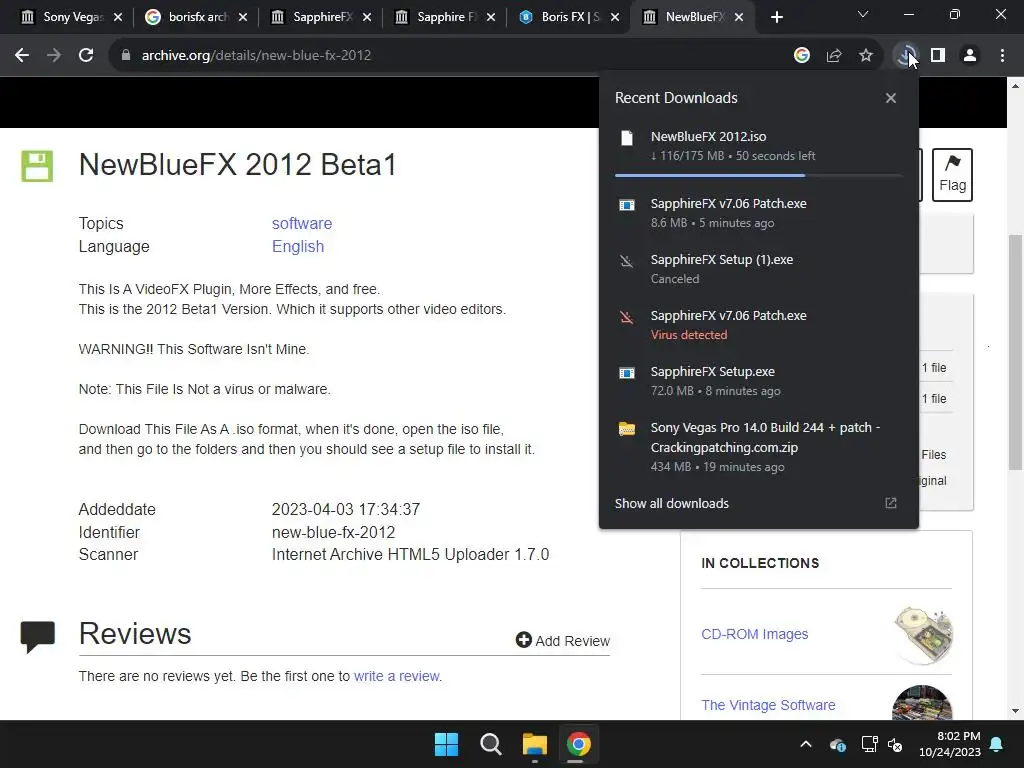Open SapphireFX v7.06 Patch.exe 8.6 MB download

tap(759, 213)
